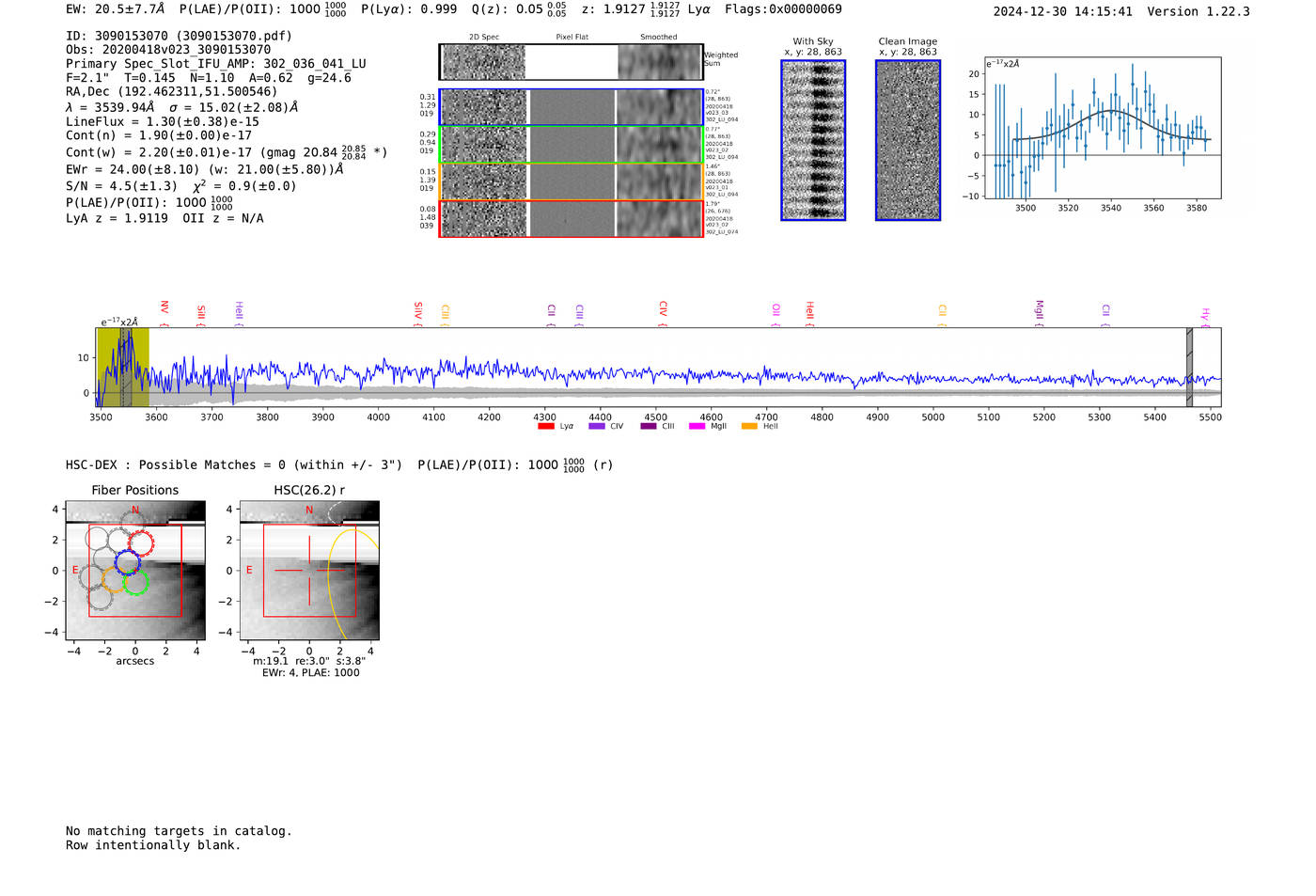1316x896 pixels.
Task: Open the red-bordered fiber 2D spectrum
Action: [x=572, y=218]
